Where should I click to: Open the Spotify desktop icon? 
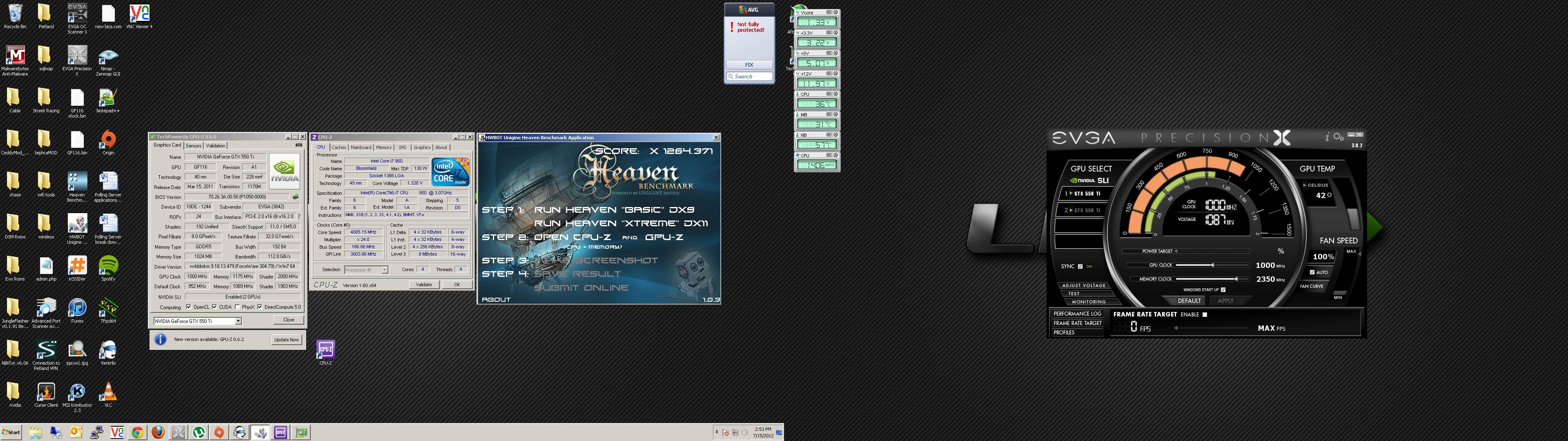pos(108,269)
